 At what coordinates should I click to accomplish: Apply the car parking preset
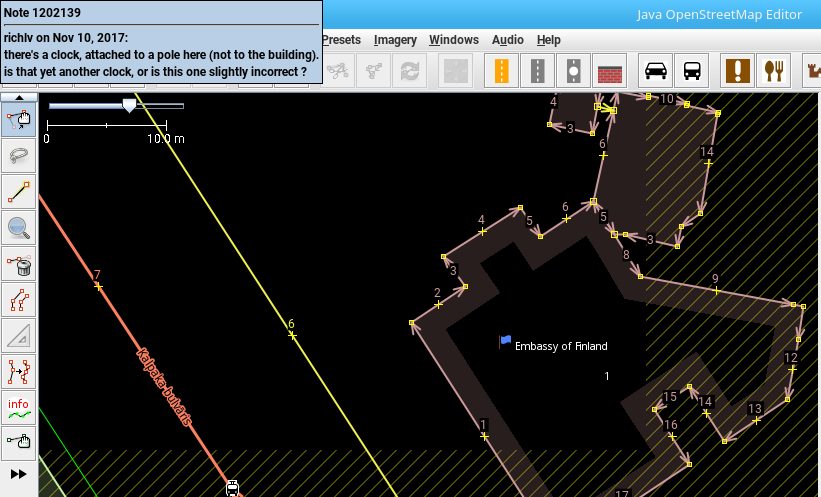tap(655, 71)
